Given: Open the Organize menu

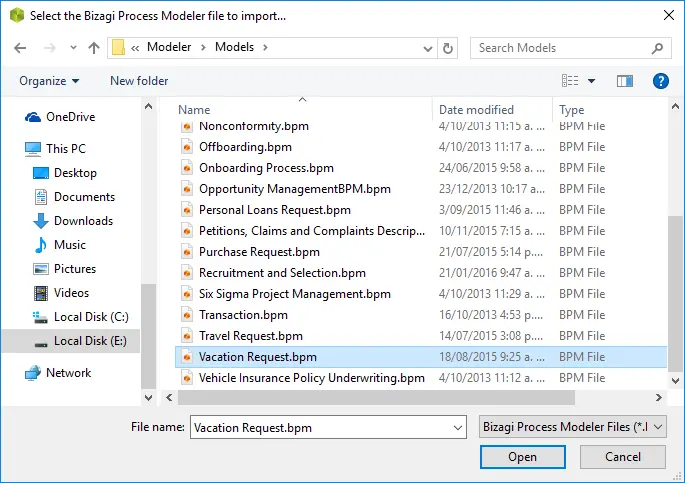Looking at the screenshot, I should [49, 81].
